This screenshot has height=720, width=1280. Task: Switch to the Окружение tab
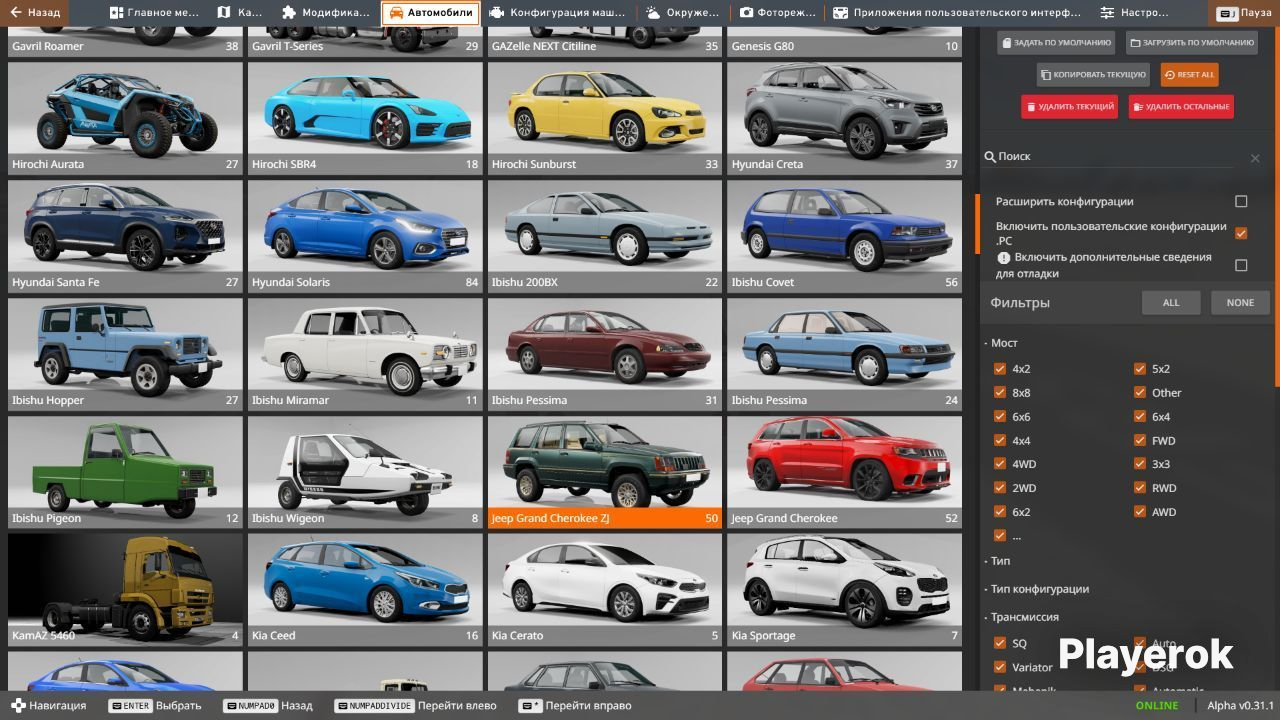(682, 13)
